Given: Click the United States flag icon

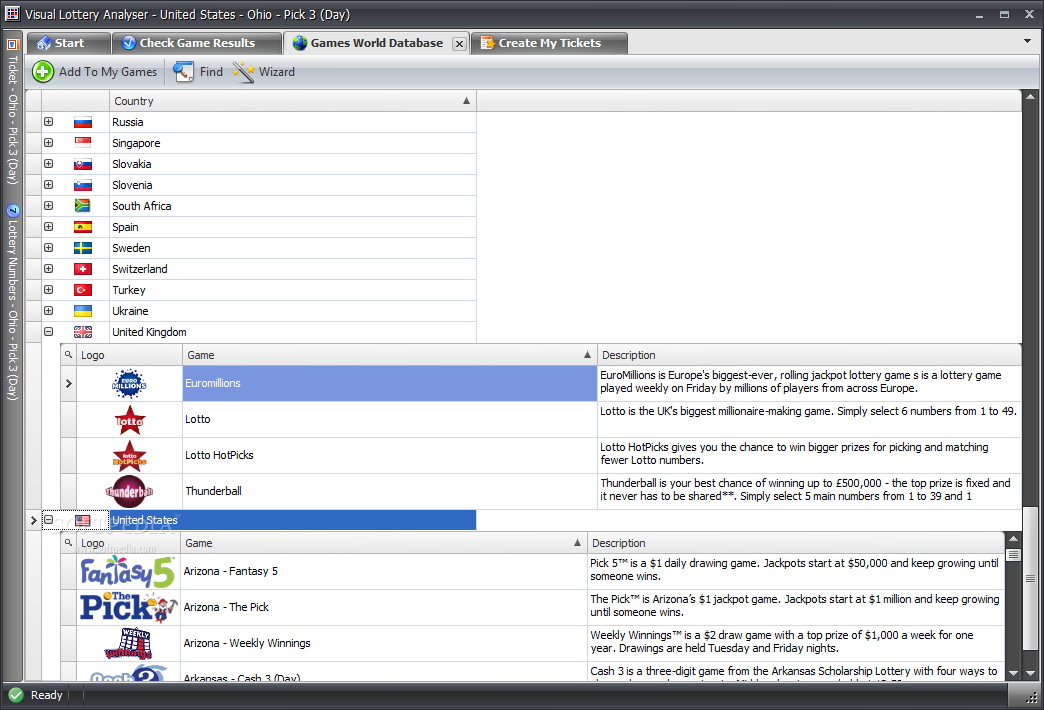Looking at the screenshot, I should click(83, 520).
